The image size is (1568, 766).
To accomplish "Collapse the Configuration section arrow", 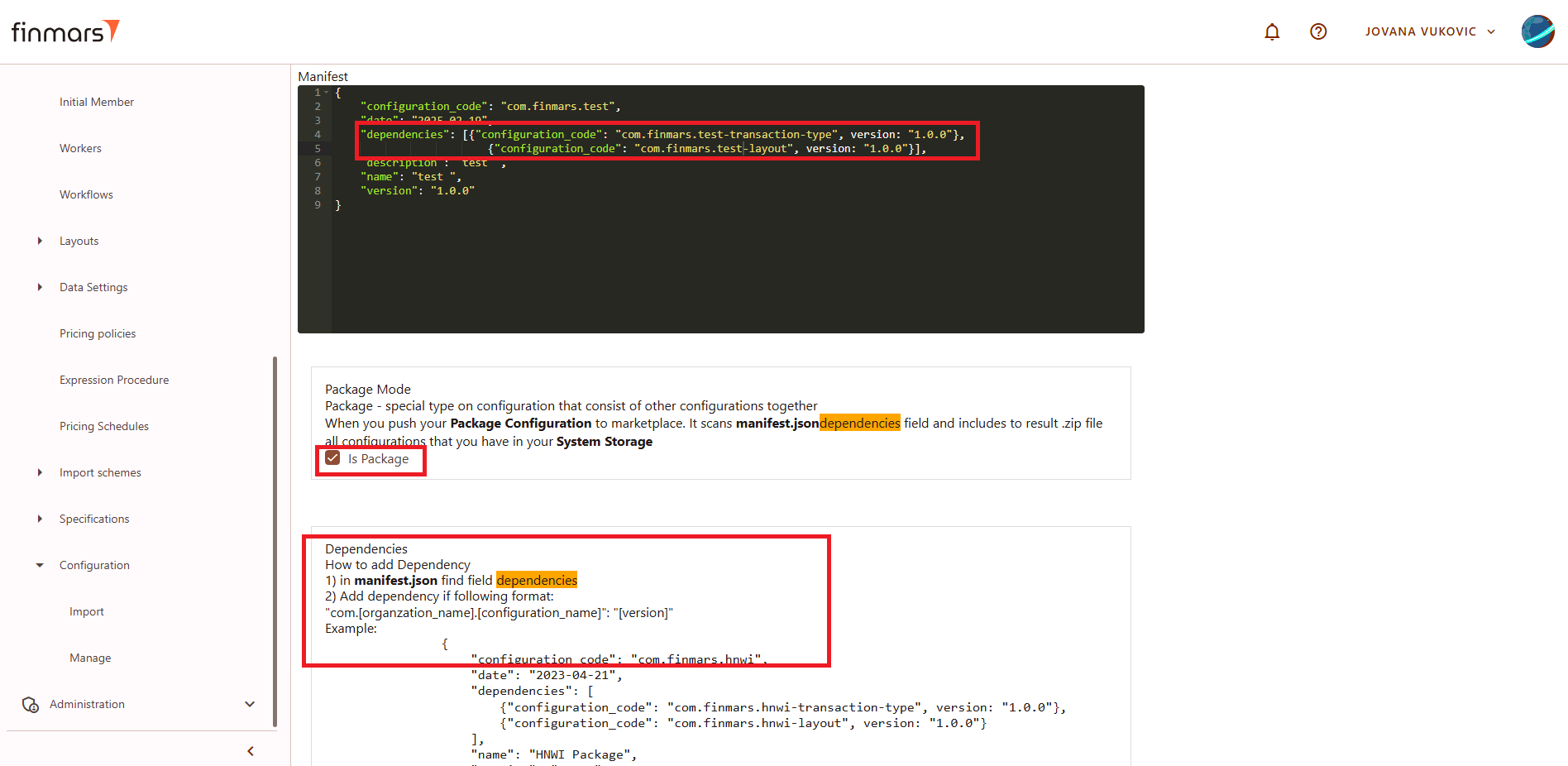I will coord(40,565).
